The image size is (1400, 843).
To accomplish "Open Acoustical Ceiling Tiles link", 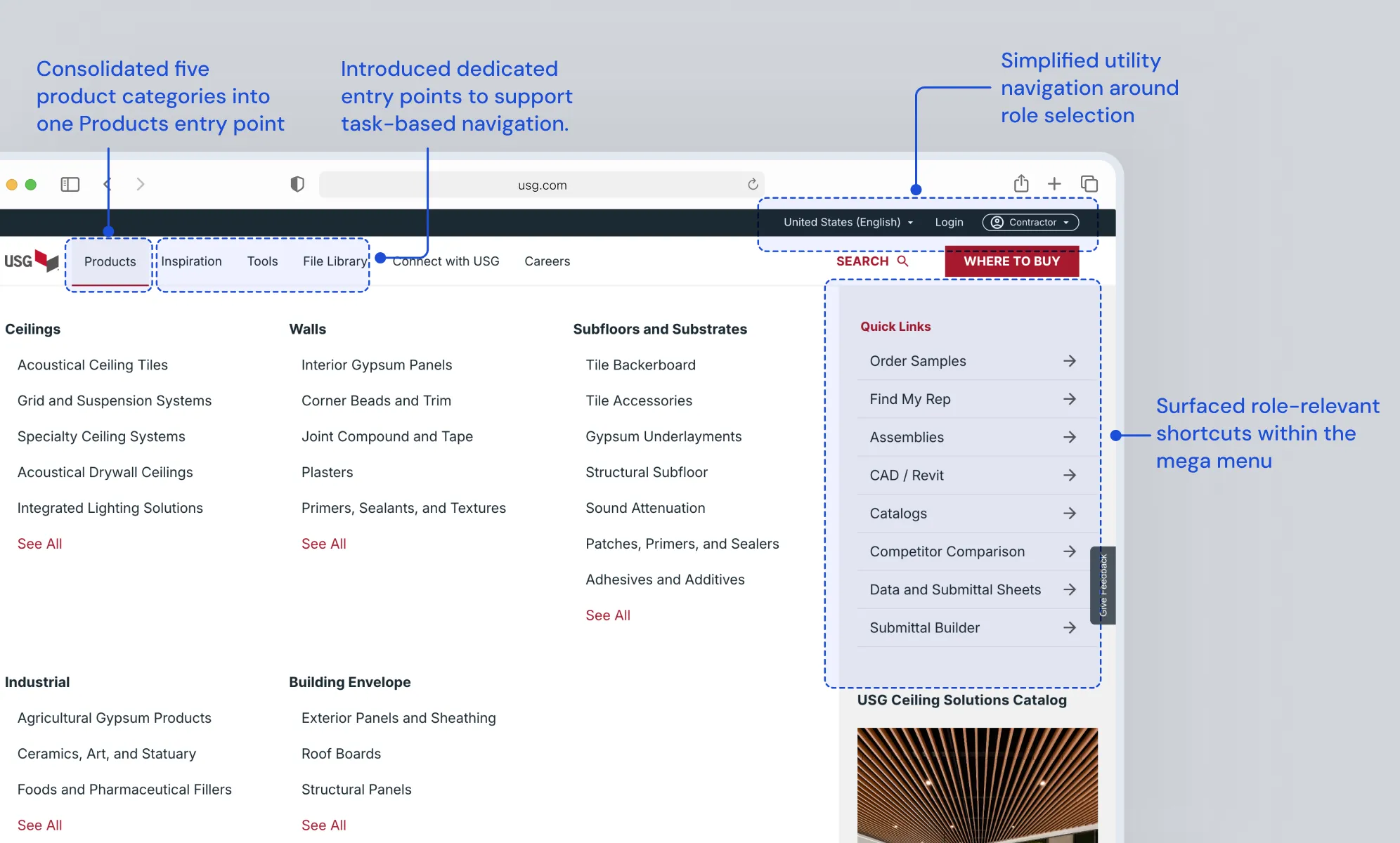I will [x=93, y=365].
